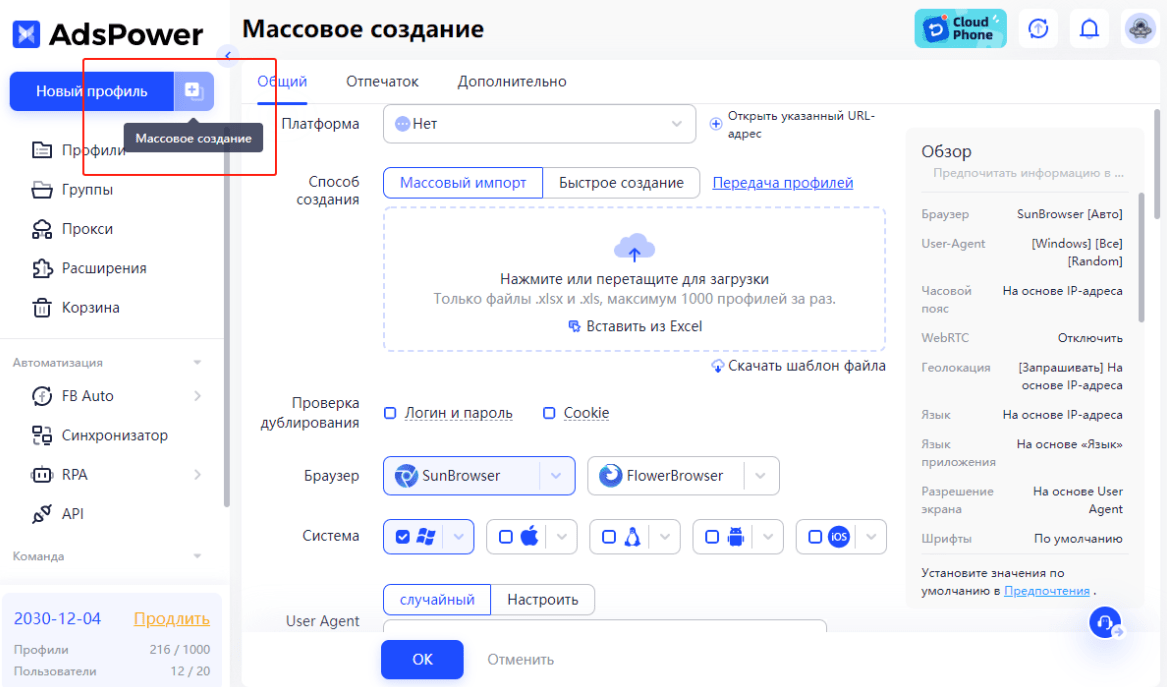Open SunBrowser version dropdown arrow

556,476
